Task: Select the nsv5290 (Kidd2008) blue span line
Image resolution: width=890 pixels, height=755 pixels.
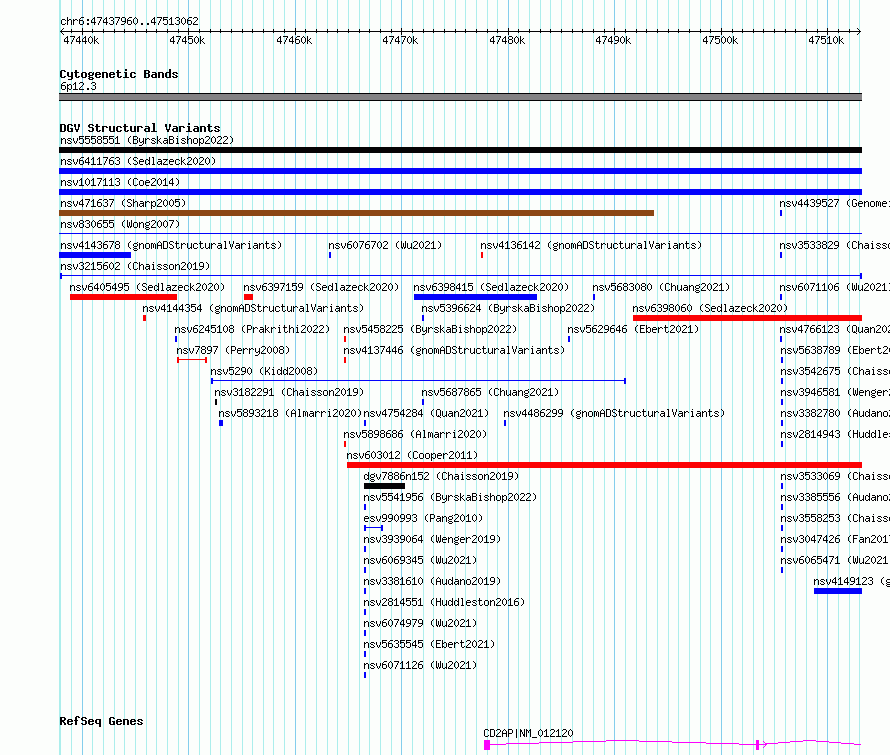Action: 418,381
